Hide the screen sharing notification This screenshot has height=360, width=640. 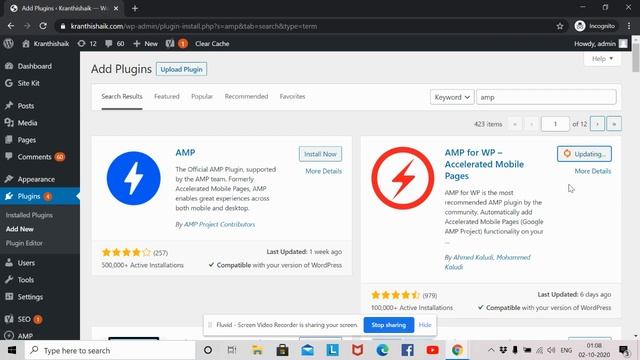(x=425, y=325)
